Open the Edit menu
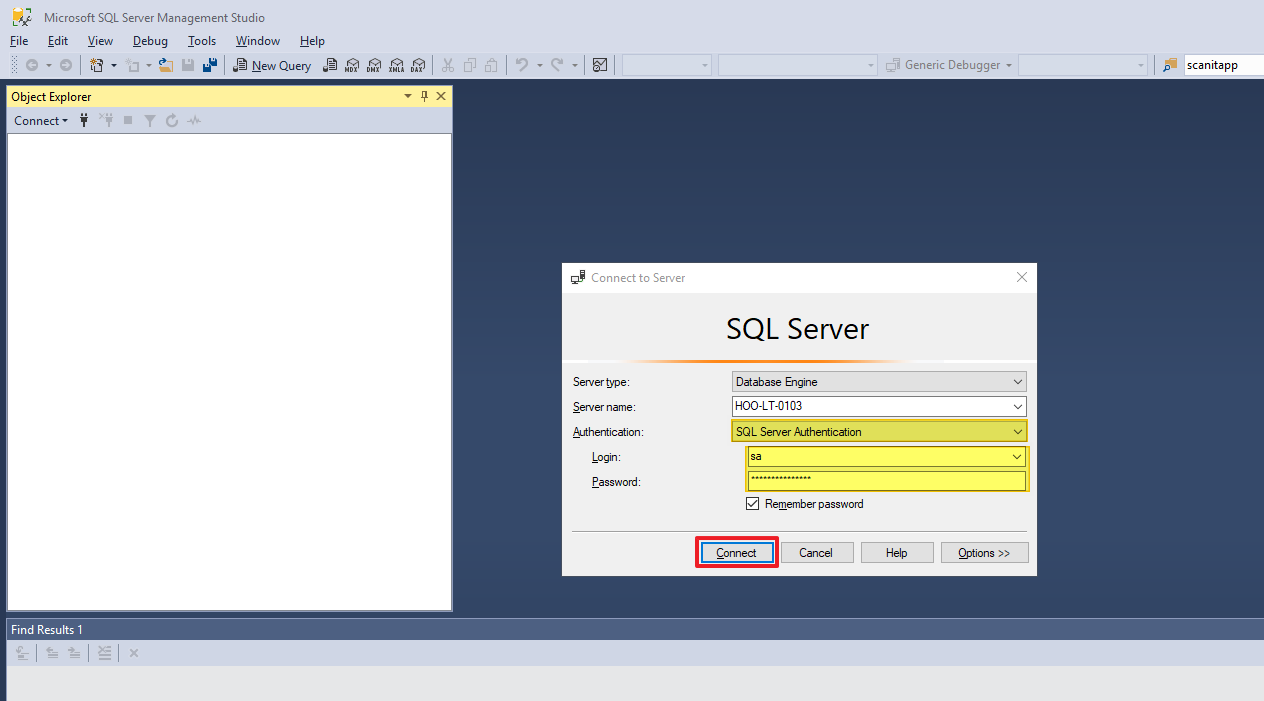The width and height of the screenshot is (1264, 701). click(58, 41)
